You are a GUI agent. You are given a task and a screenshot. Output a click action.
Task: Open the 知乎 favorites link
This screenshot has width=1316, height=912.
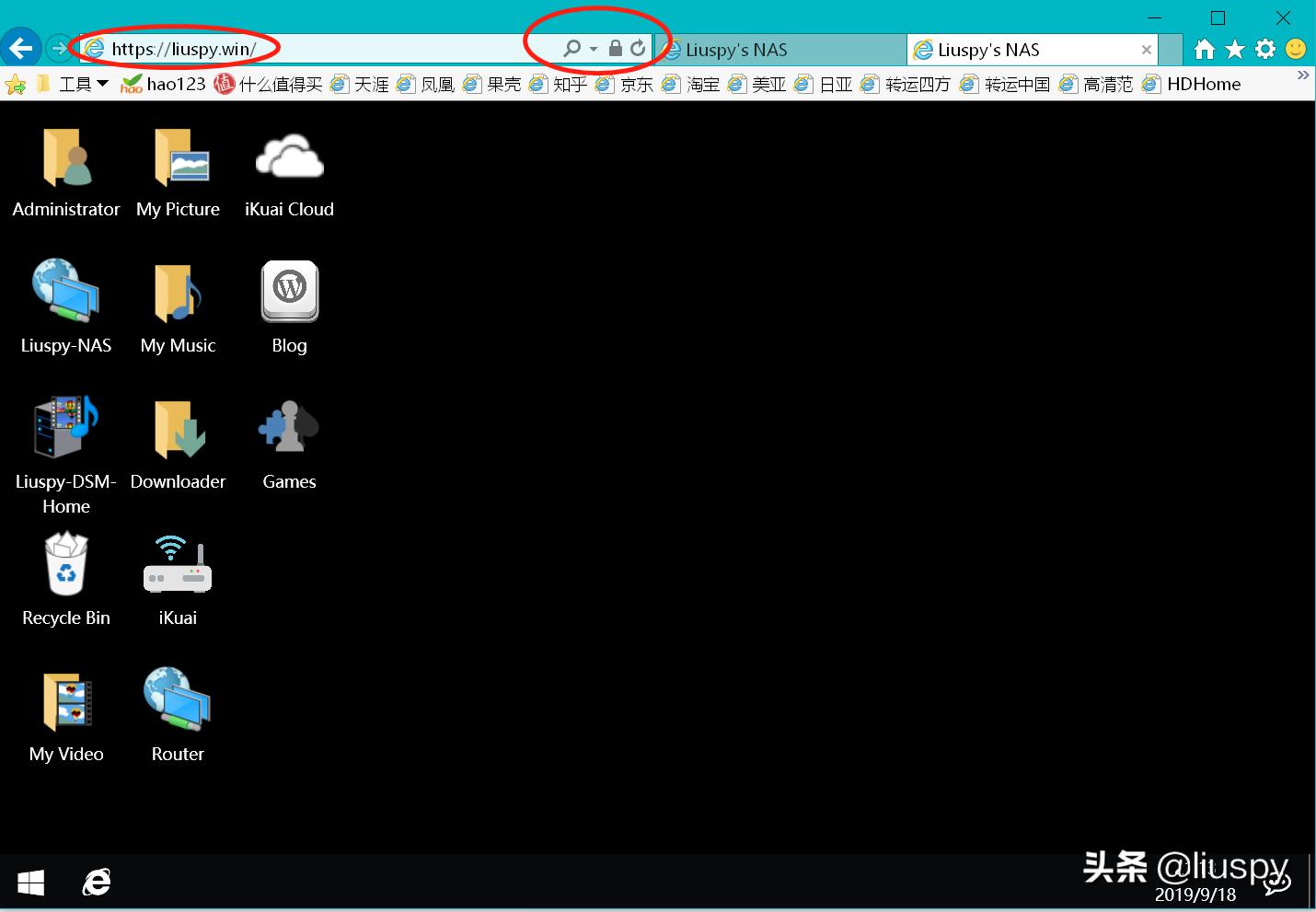tap(559, 85)
